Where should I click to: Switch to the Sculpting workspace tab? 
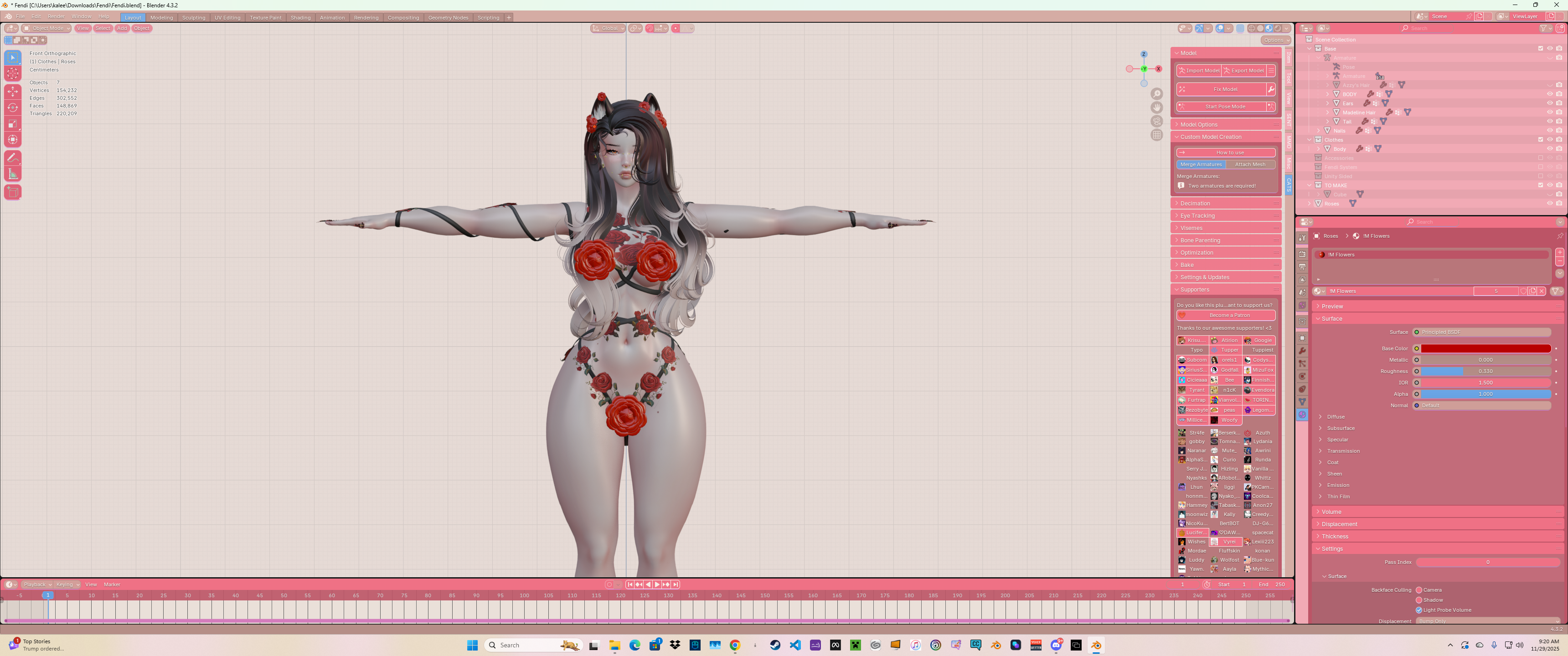pos(194,18)
